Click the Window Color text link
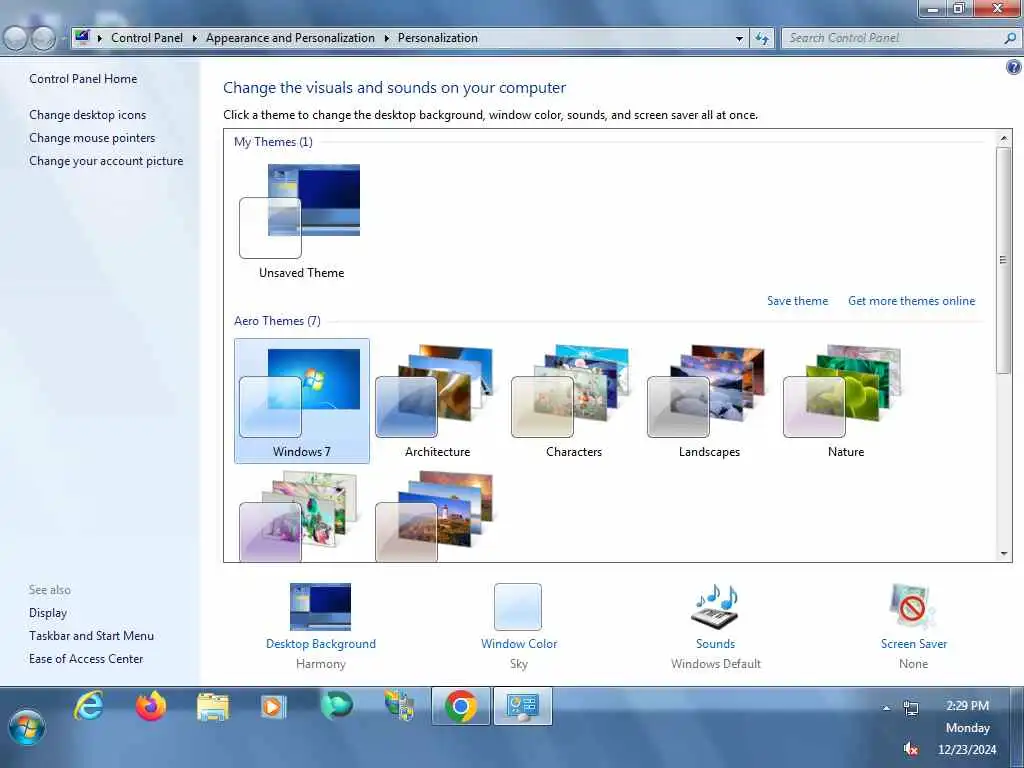1024x768 pixels. (x=519, y=644)
